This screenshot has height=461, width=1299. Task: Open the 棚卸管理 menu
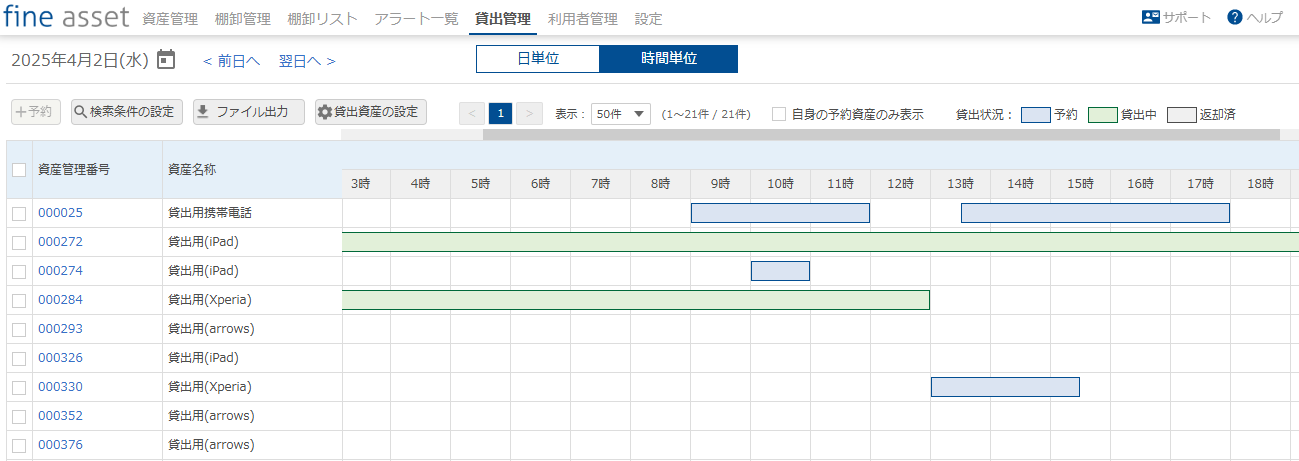(x=242, y=18)
